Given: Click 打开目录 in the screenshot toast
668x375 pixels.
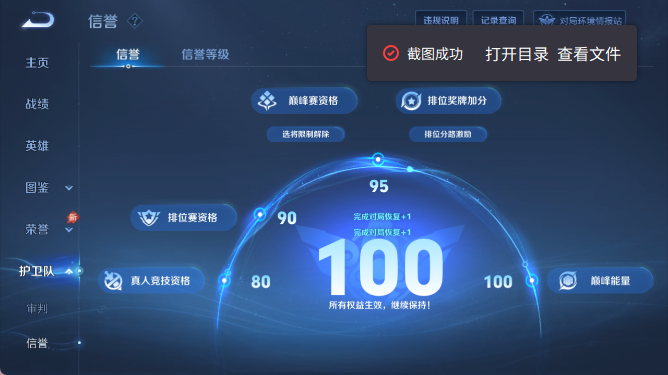Looking at the screenshot, I should (517, 54).
